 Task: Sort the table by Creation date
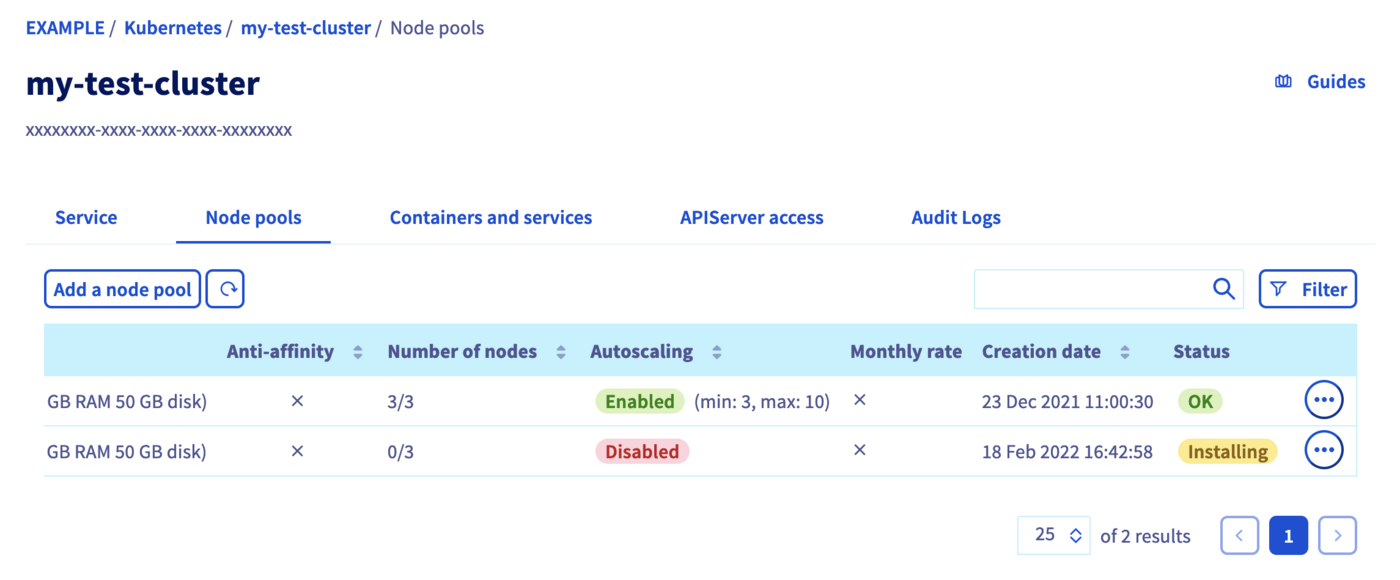point(1126,351)
